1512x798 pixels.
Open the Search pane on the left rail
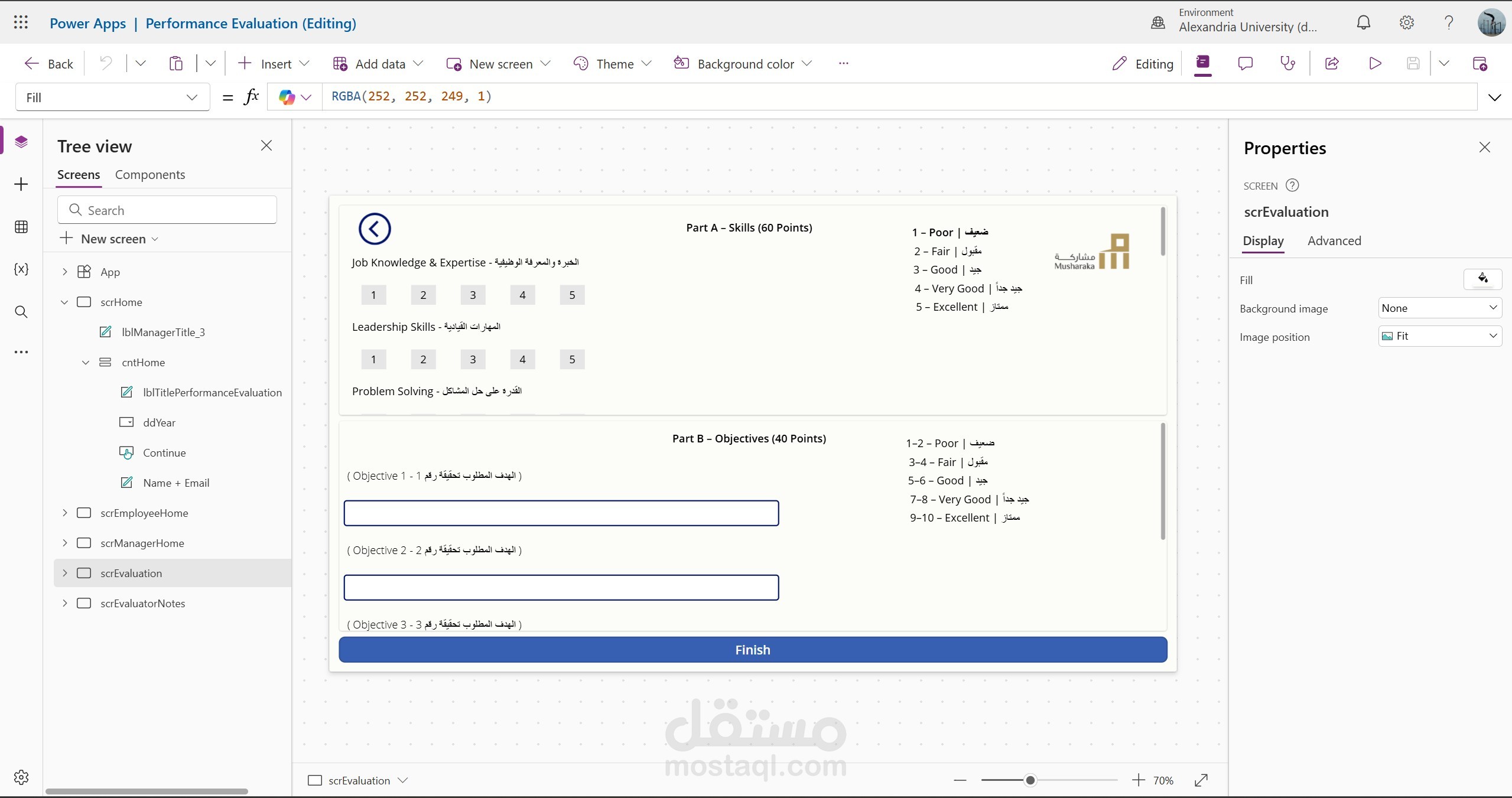click(21, 311)
